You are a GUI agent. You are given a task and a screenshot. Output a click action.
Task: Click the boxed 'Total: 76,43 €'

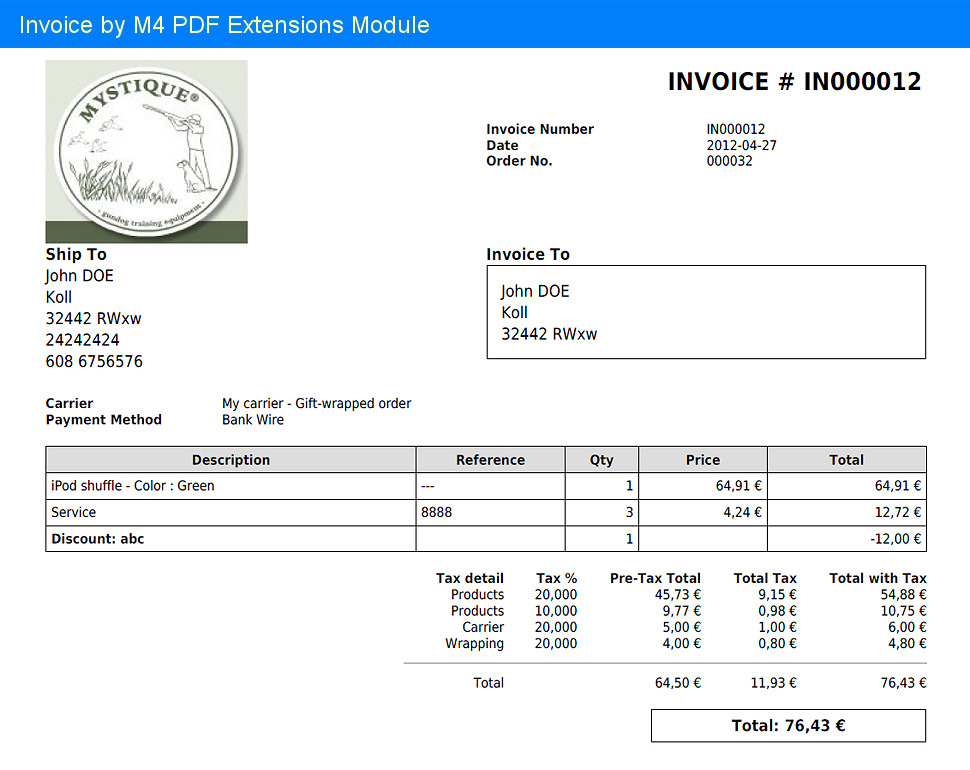click(788, 725)
